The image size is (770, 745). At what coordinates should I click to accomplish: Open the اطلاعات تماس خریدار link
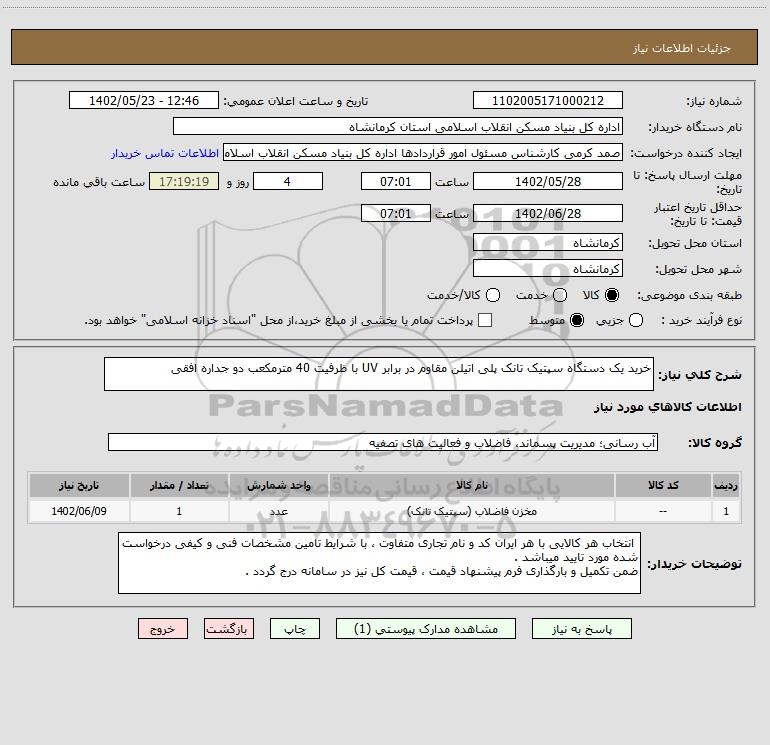[x=165, y=153]
